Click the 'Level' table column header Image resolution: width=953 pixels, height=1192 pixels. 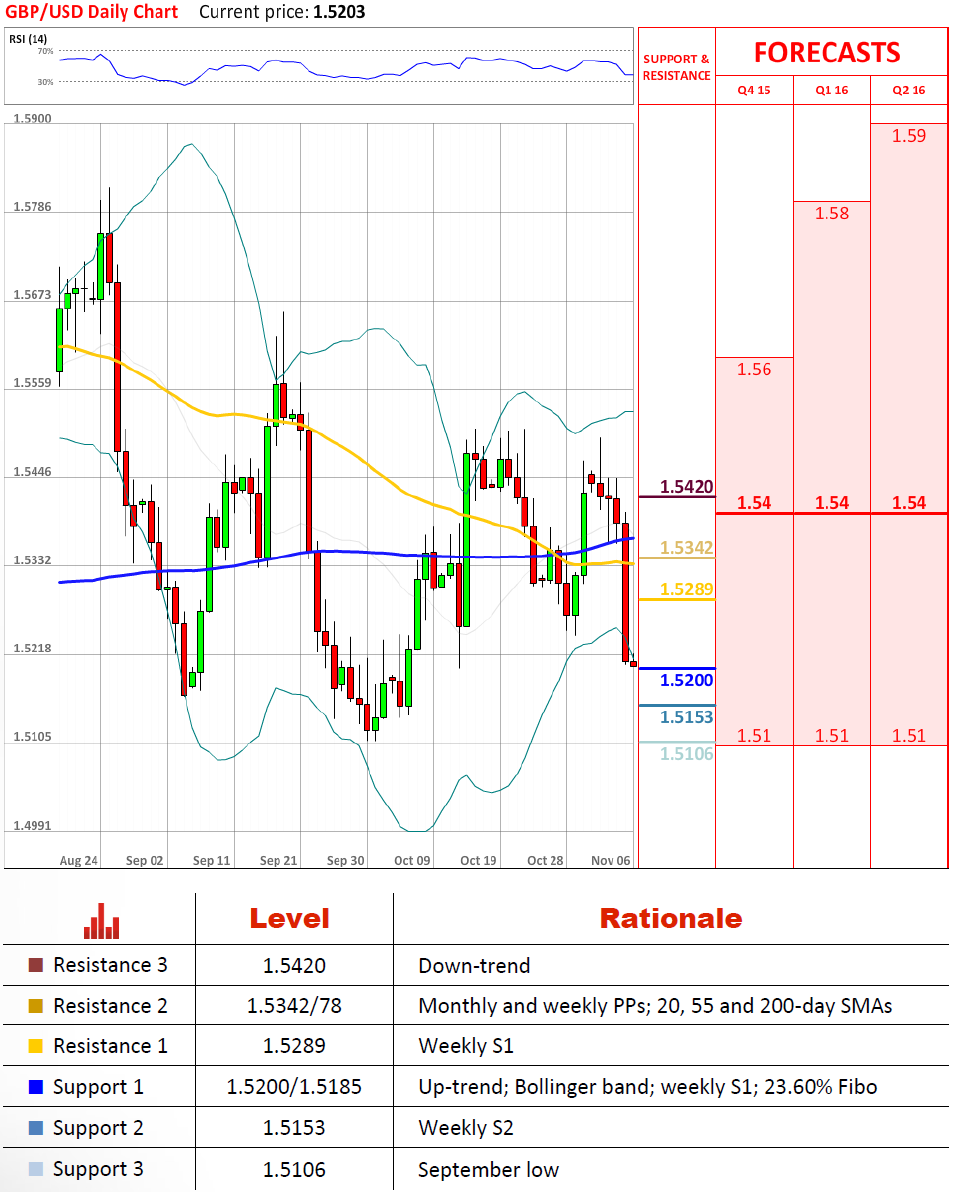coord(290,918)
